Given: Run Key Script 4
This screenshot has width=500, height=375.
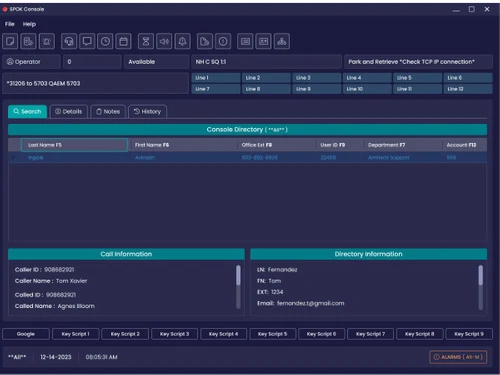Looking at the screenshot, I should pos(223,334).
